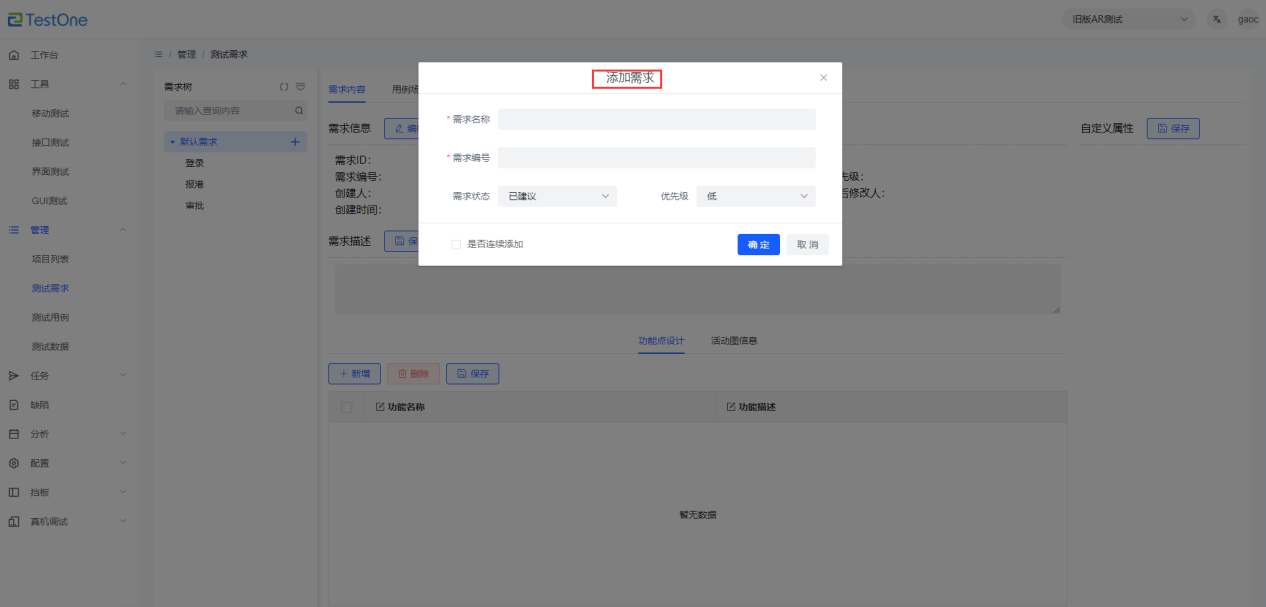Click the refresh icon next to 需求树
Screen dimensions: 1266x607
pos(284,87)
